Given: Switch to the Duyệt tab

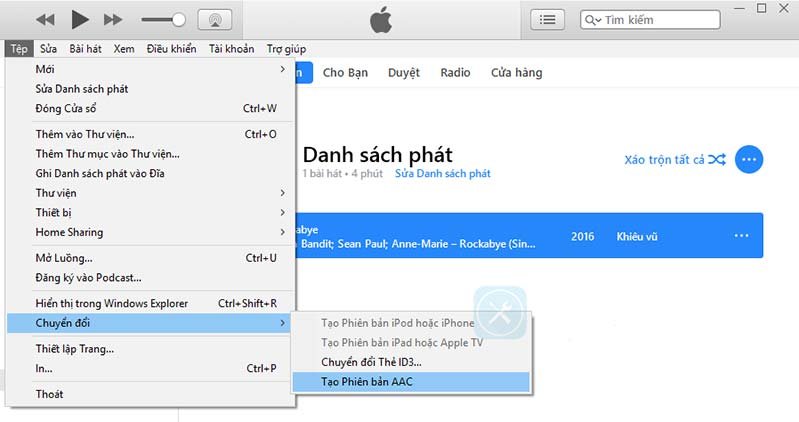Looking at the screenshot, I should click(x=404, y=73).
